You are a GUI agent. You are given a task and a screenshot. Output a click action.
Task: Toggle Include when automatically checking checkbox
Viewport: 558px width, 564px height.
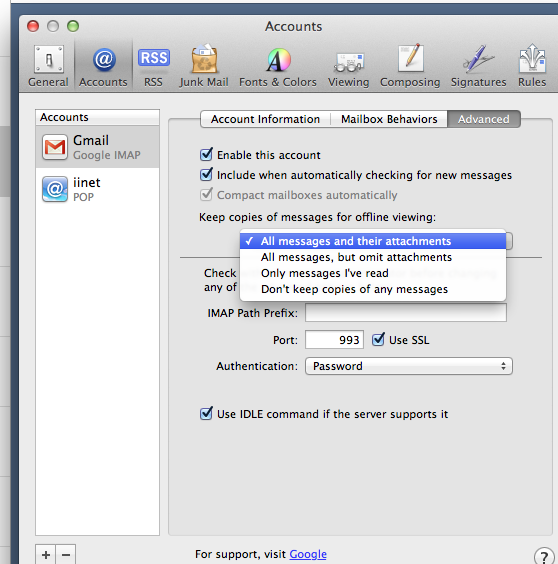click(x=206, y=175)
